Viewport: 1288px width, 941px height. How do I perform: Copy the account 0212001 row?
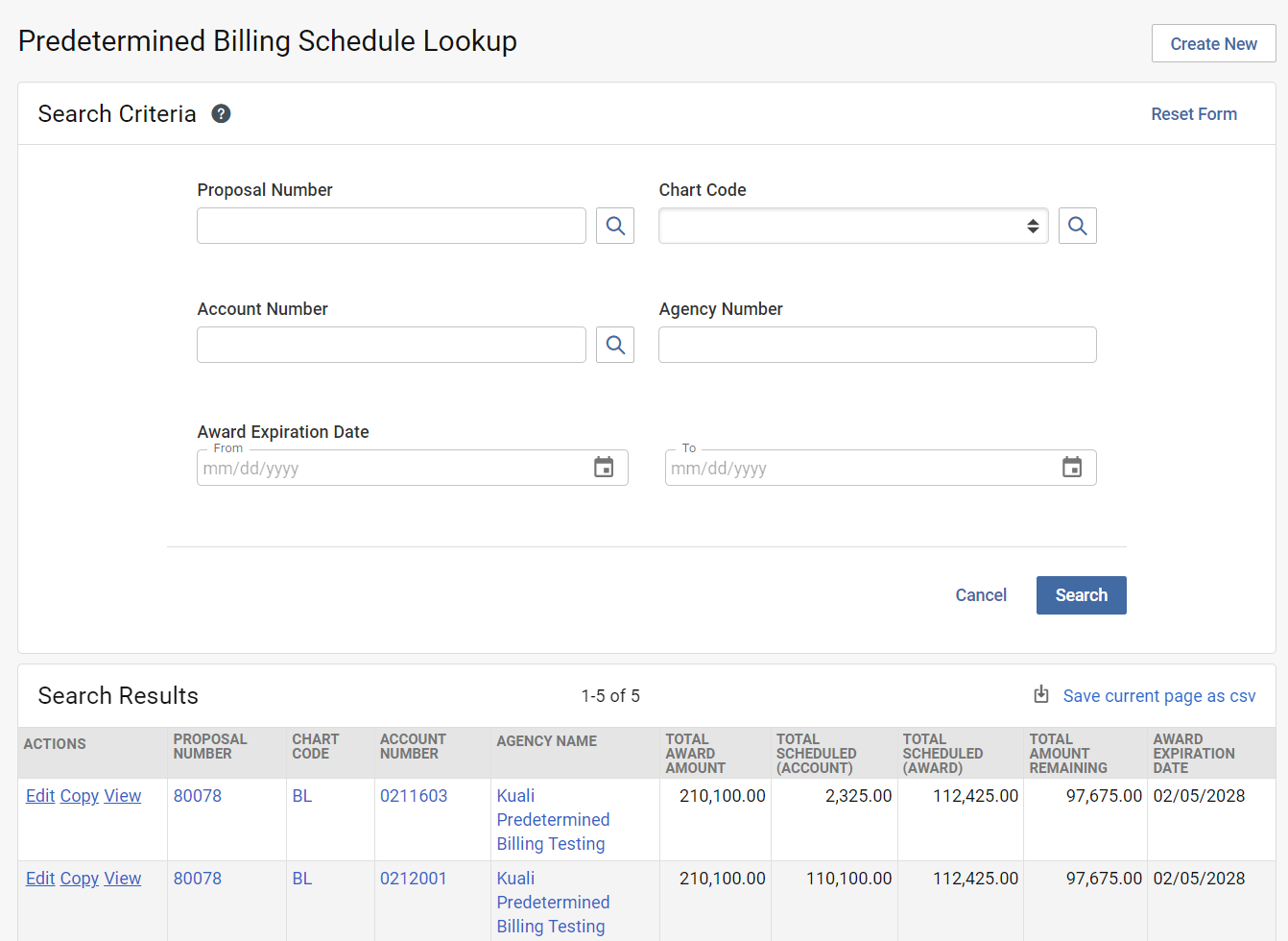click(x=80, y=879)
